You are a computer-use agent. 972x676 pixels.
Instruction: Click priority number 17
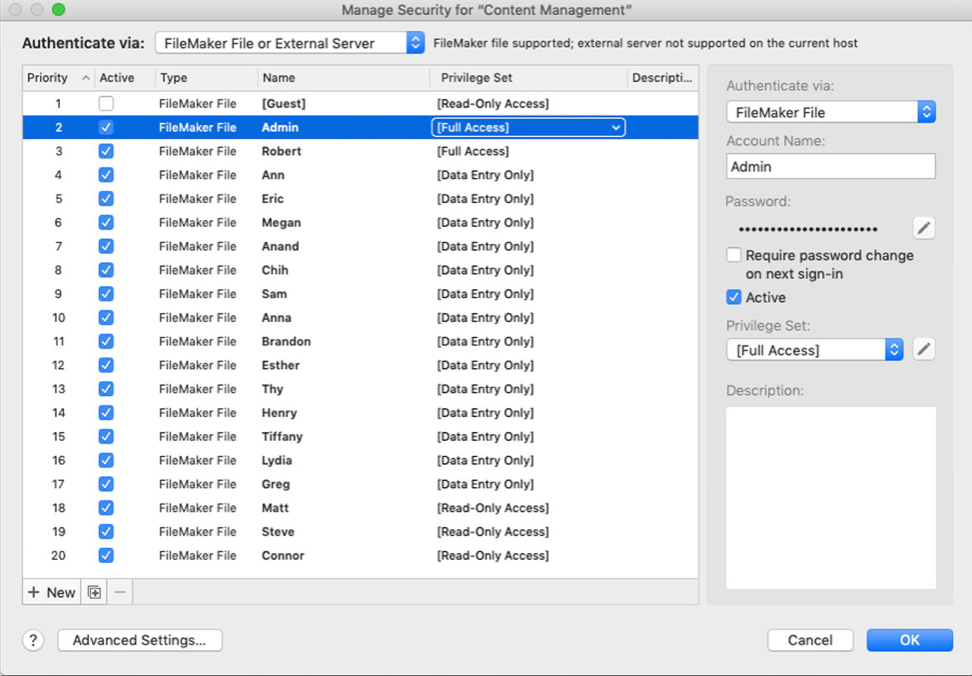(58, 484)
